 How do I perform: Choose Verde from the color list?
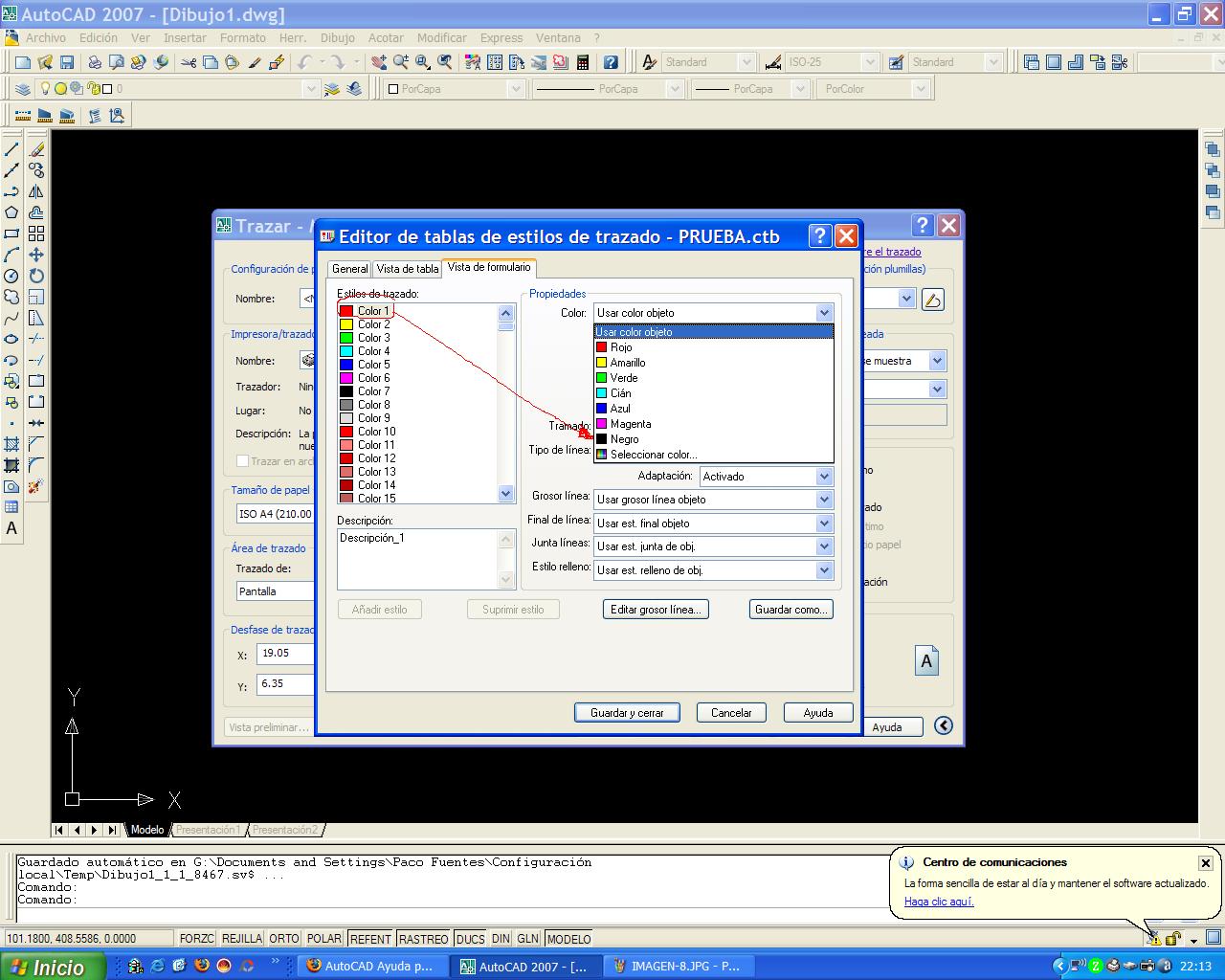point(714,378)
